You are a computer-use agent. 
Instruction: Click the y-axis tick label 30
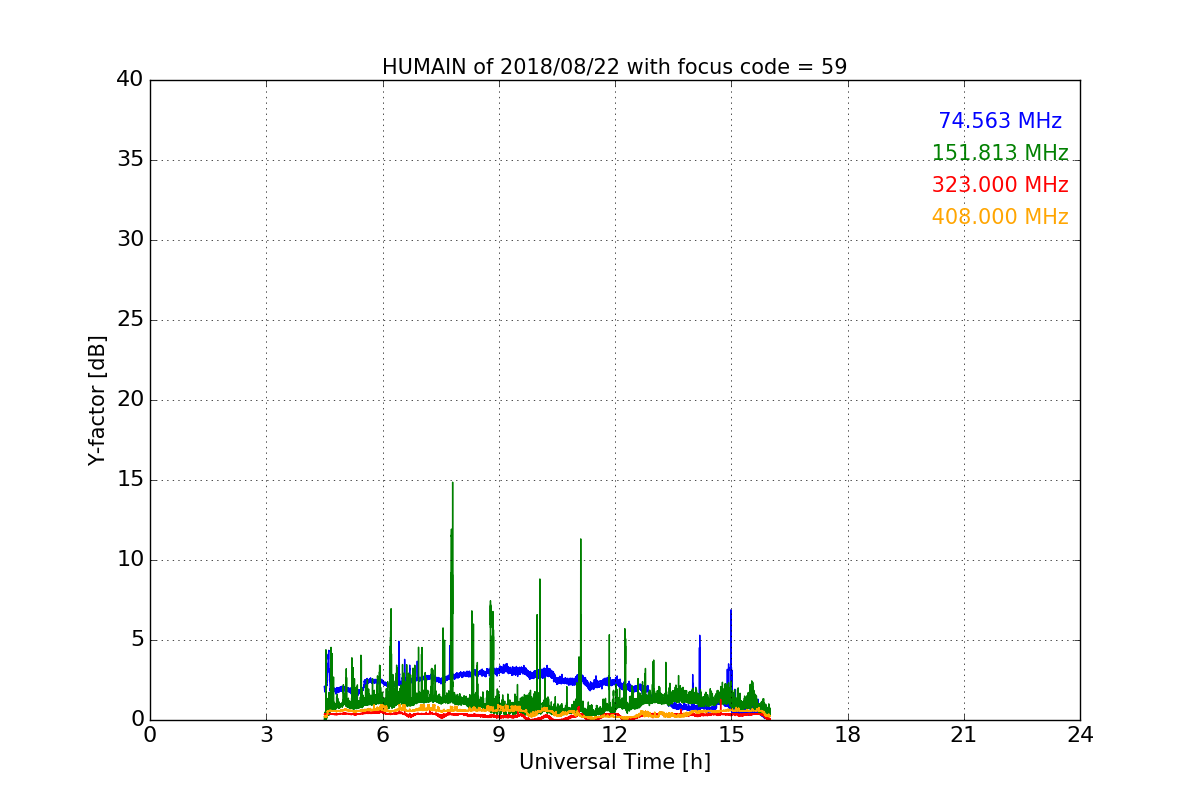click(x=130, y=240)
